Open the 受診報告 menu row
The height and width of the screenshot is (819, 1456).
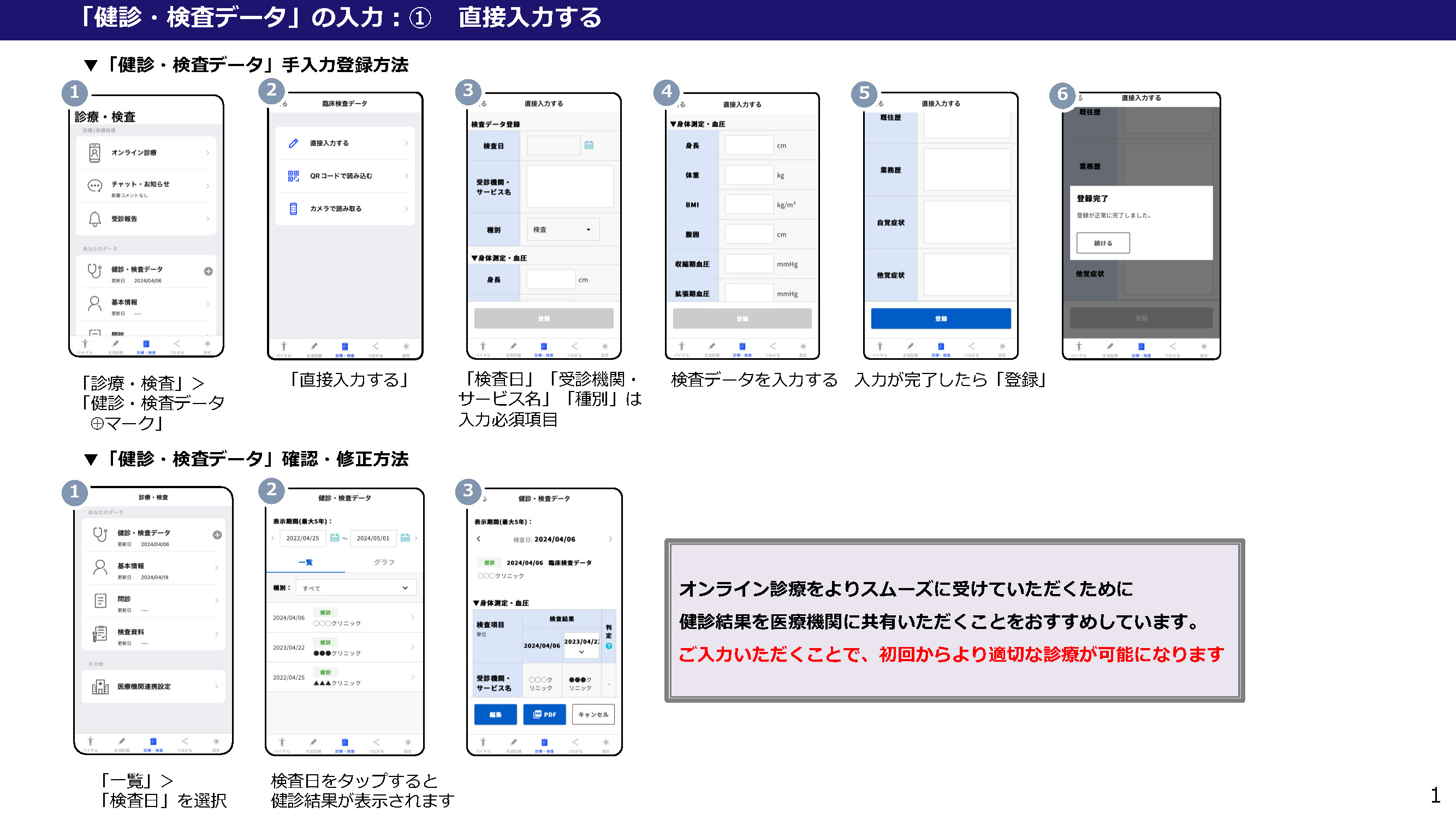146,219
